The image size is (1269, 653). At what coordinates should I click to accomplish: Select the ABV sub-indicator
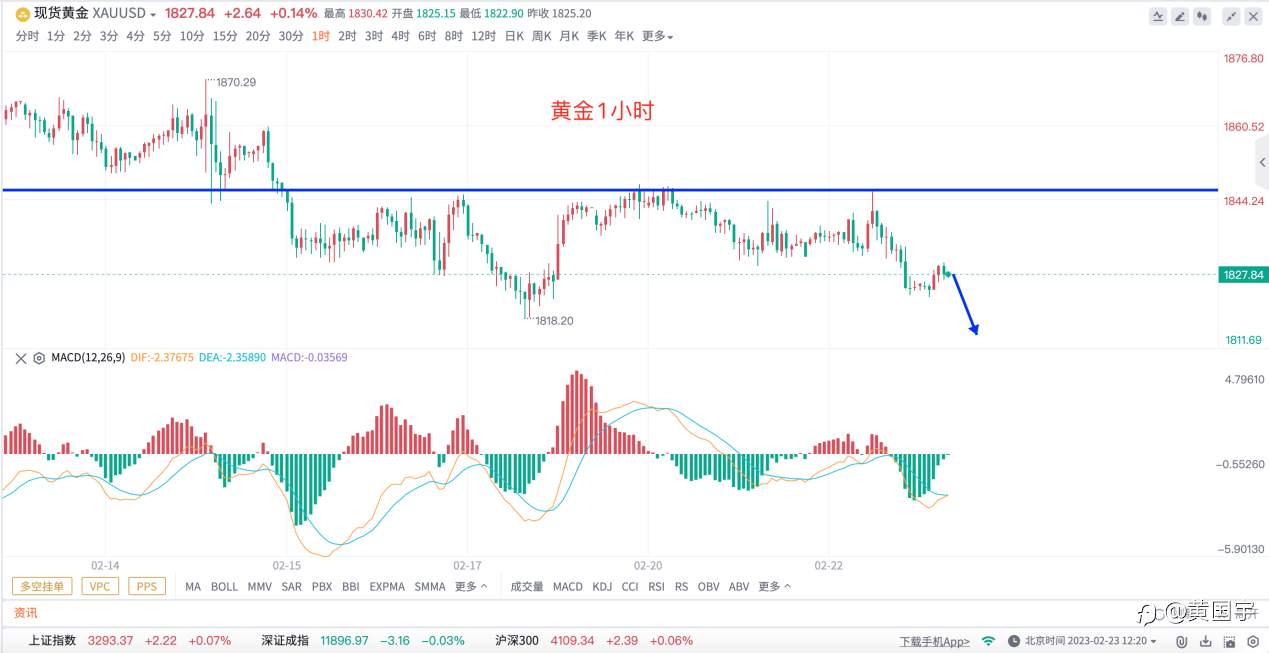(x=739, y=587)
